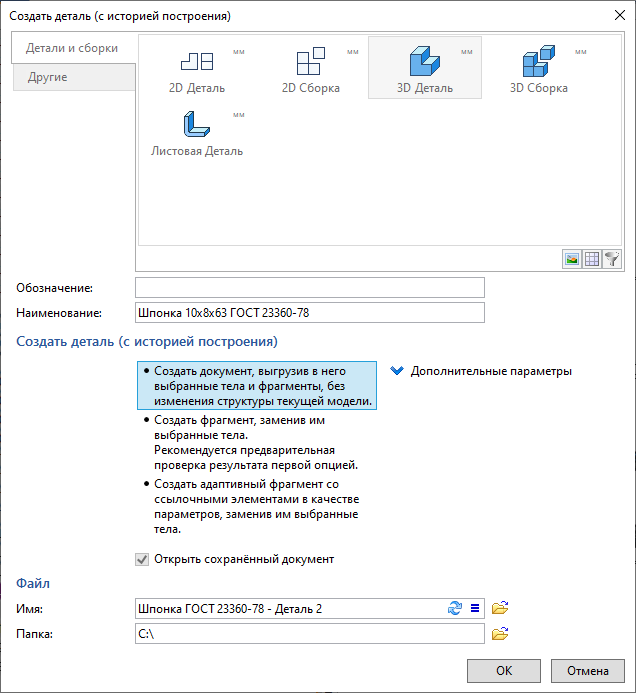Select option to create document without changing structure
Image resolution: width=636 pixels, height=693 pixels.
(x=256, y=386)
